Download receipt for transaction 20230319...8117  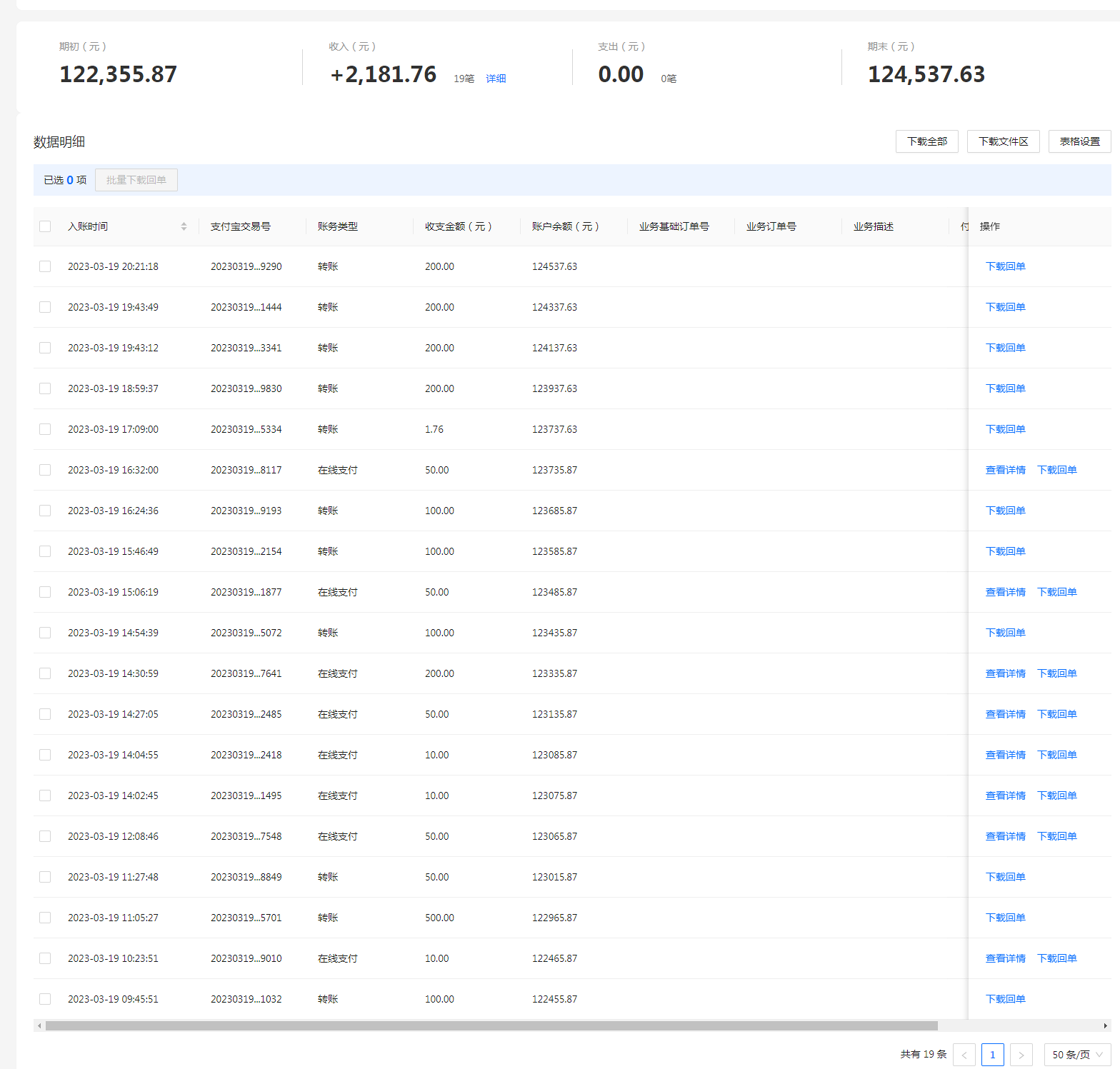pos(1057,470)
